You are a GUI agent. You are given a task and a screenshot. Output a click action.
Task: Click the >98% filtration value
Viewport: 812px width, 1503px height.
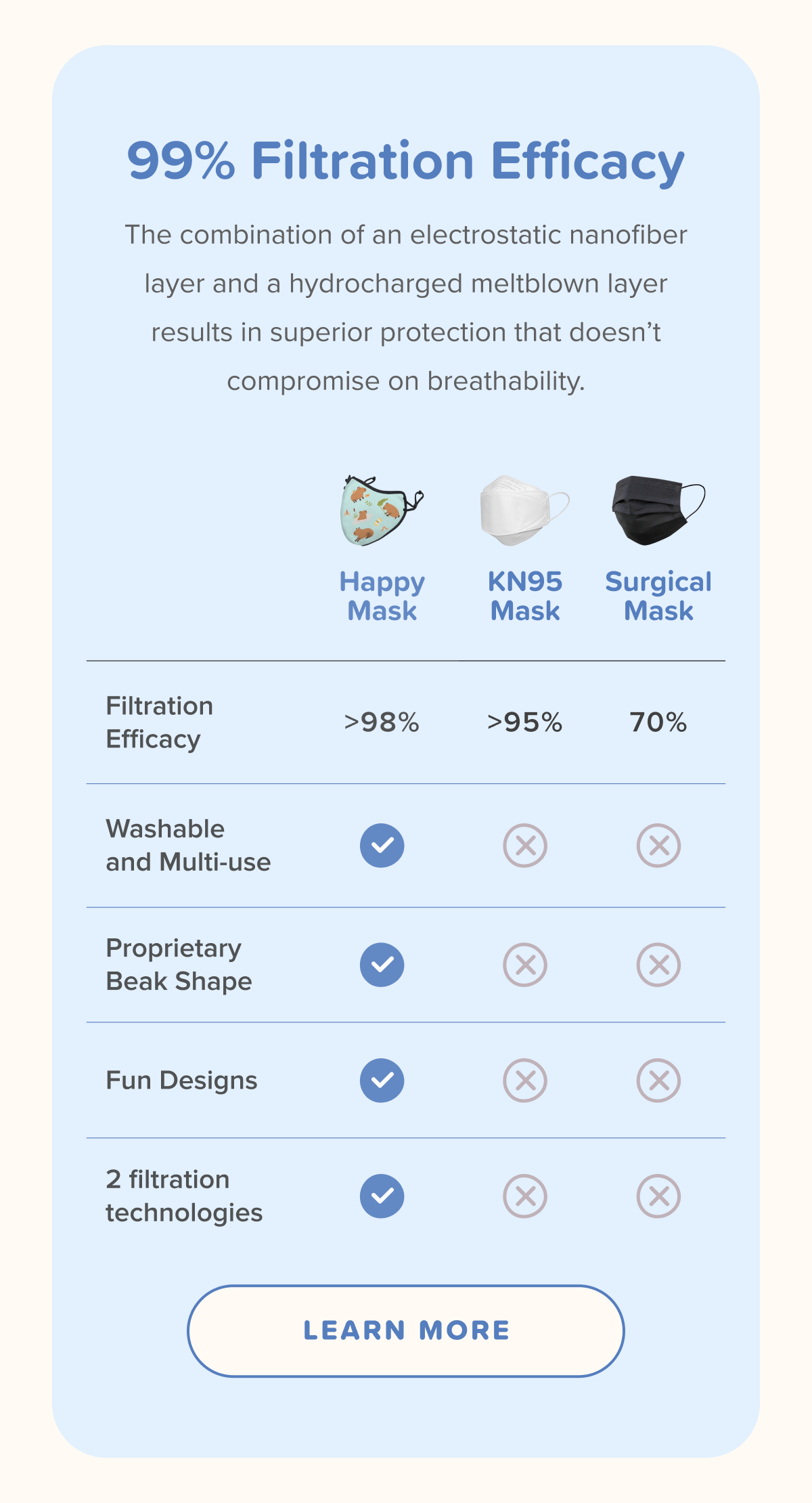tap(382, 722)
